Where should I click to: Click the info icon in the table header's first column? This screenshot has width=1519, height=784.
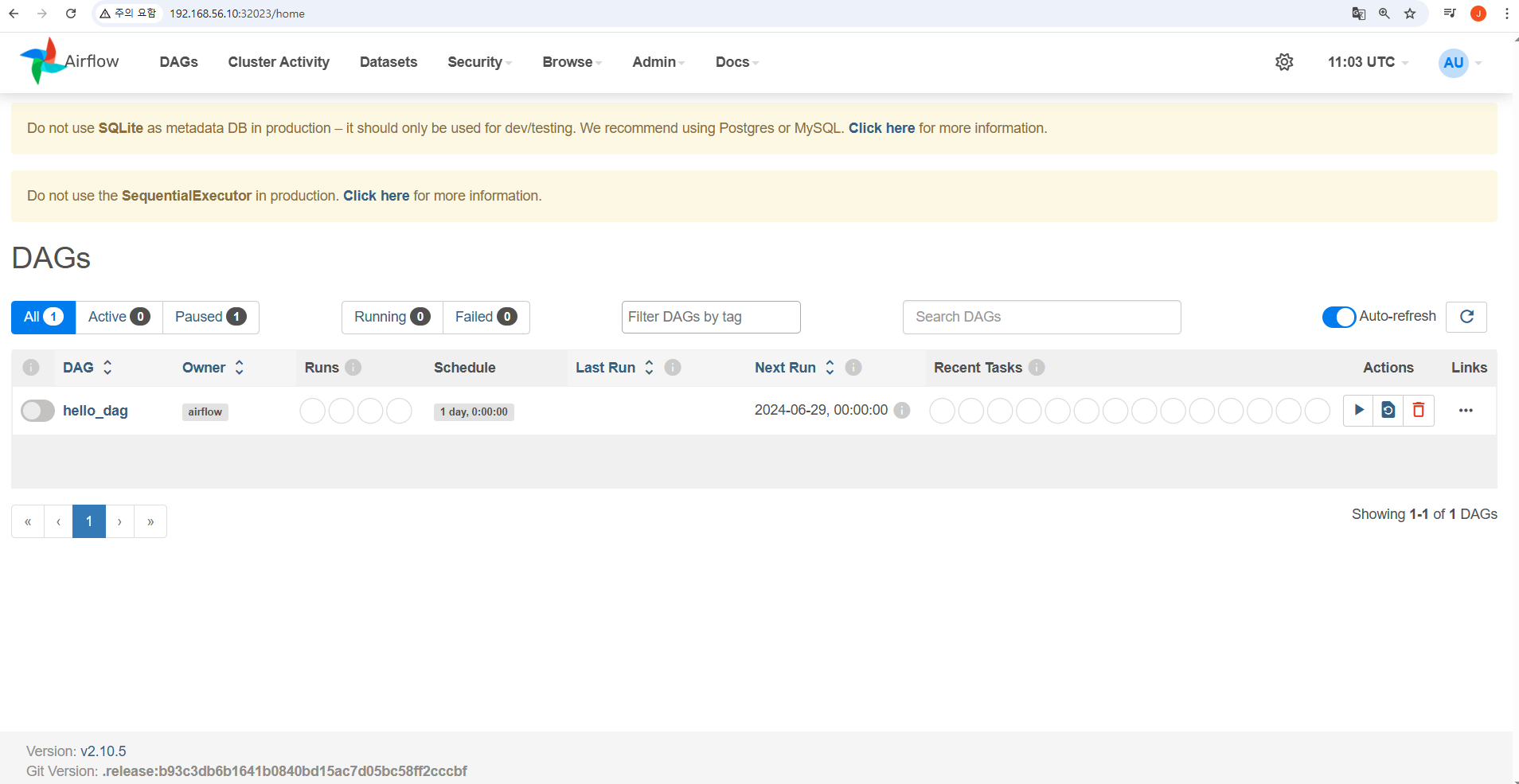point(31,367)
